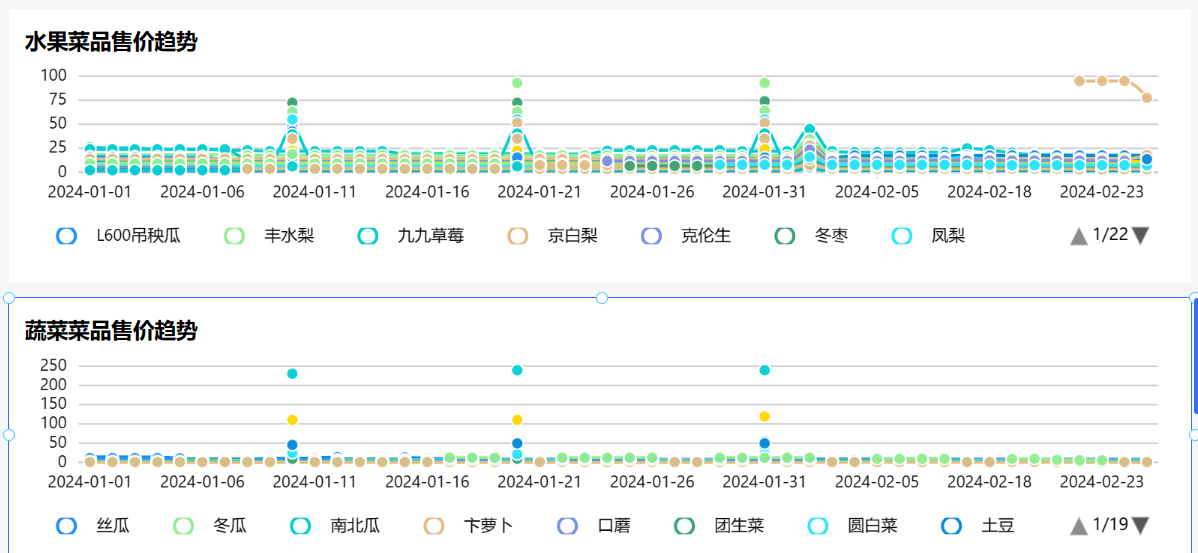Click the 京白梨 legend marker icon

518,236
